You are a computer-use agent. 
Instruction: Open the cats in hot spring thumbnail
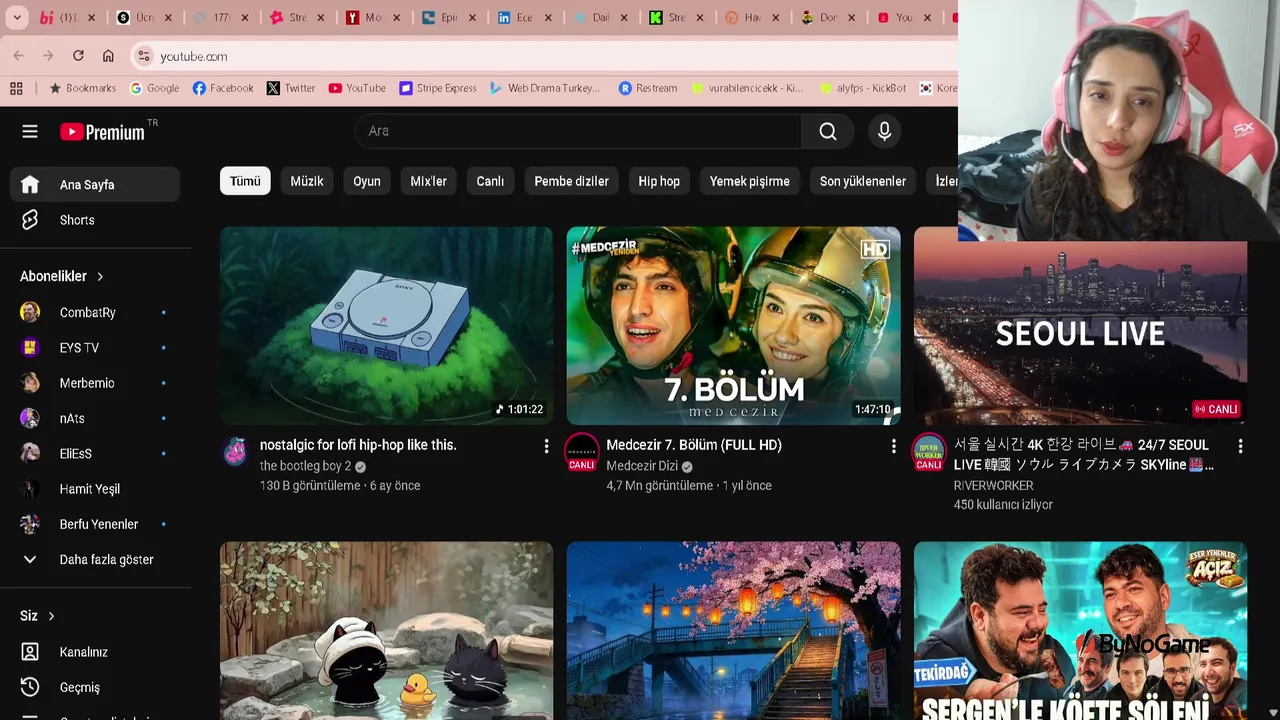tap(386, 630)
